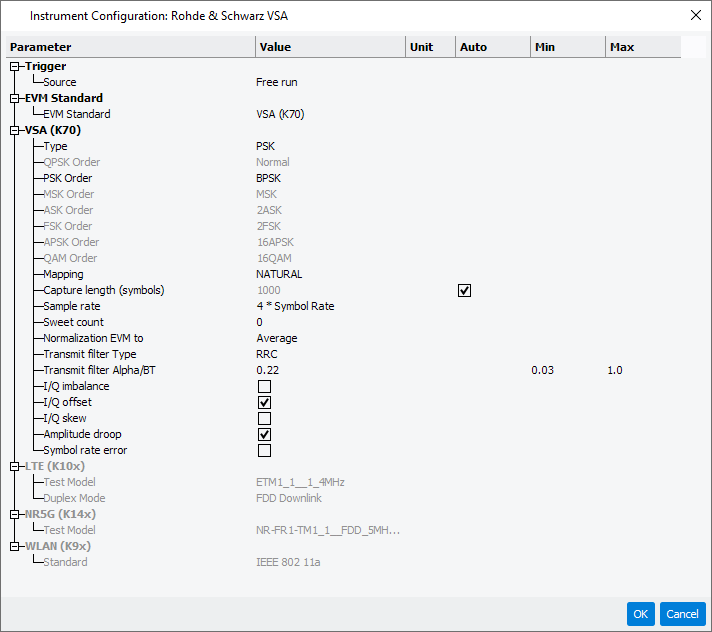Click the FSK Order value '2FSK'
The width and height of the screenshot is (712, 632).
tap(269, 226)
